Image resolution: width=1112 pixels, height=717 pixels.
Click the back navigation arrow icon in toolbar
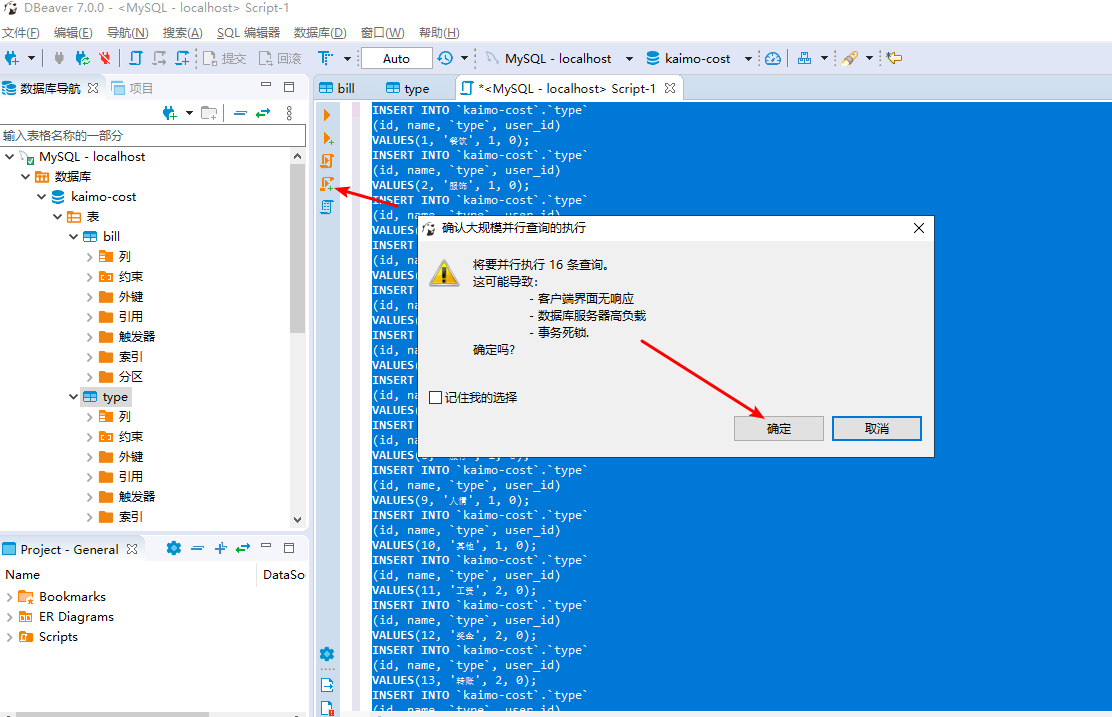(894, 58)
